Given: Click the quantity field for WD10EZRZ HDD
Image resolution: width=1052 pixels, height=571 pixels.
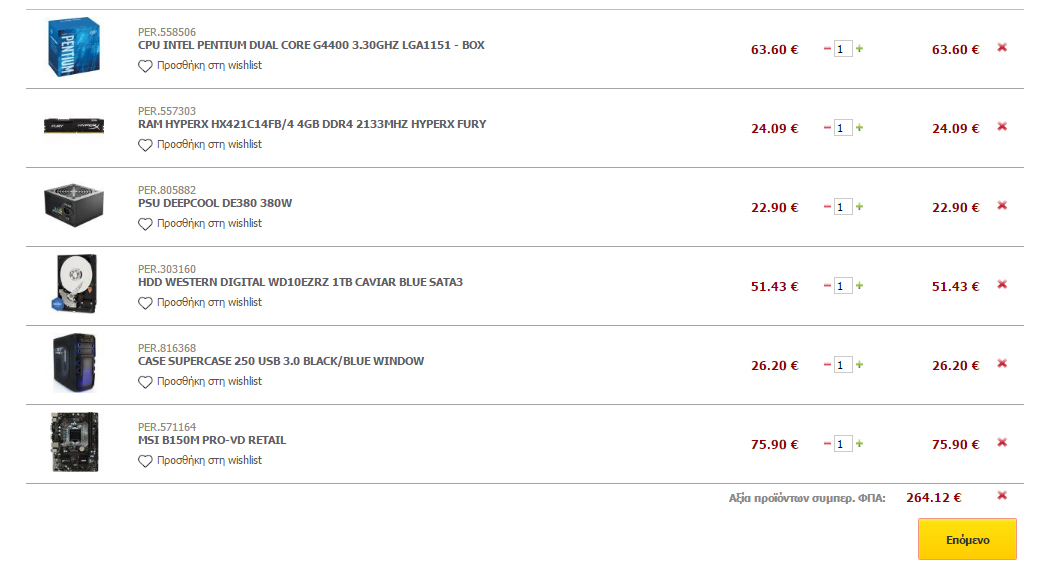Looking at the screenshot, I should (x=843, y=286).
